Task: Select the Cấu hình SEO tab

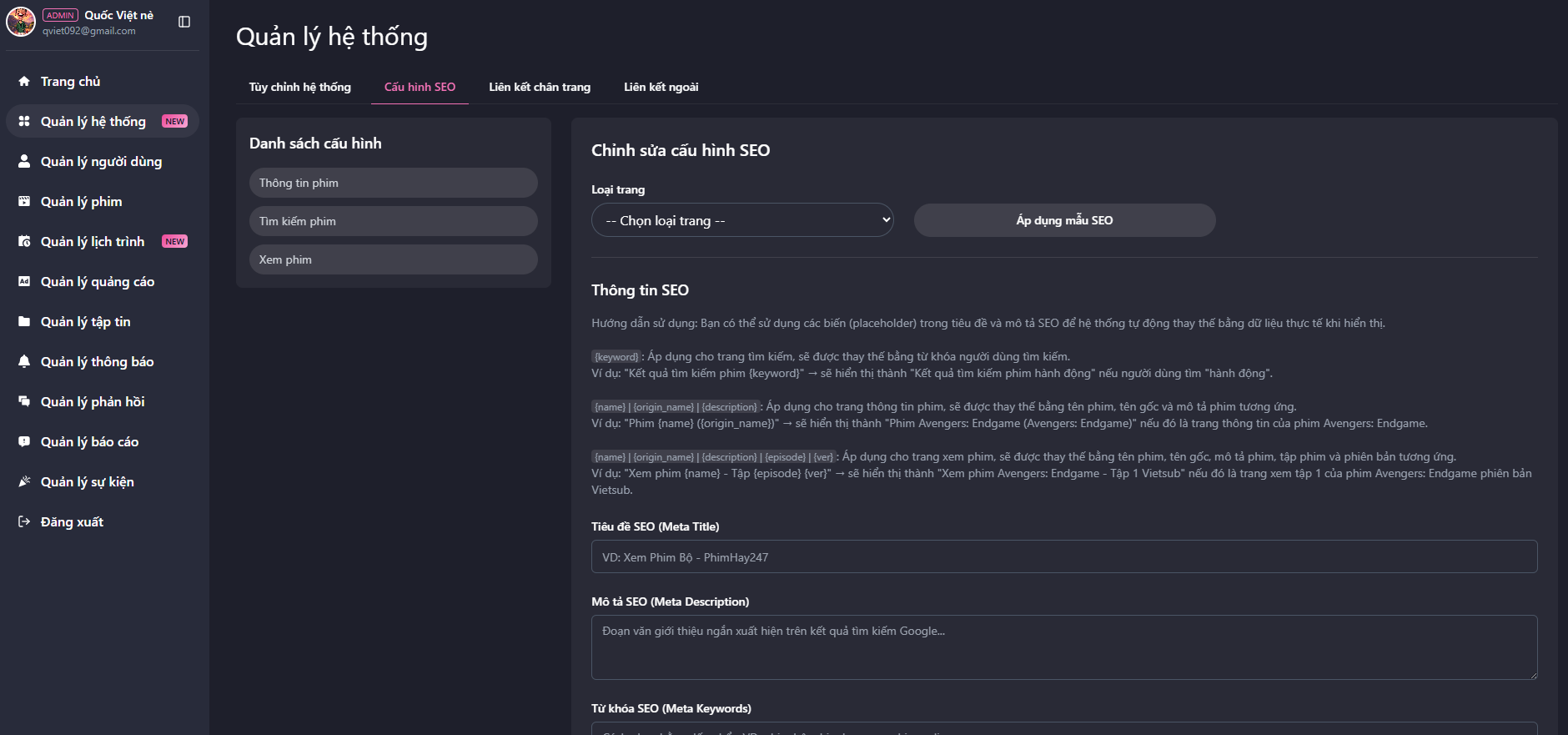Action: pos(420,87)
